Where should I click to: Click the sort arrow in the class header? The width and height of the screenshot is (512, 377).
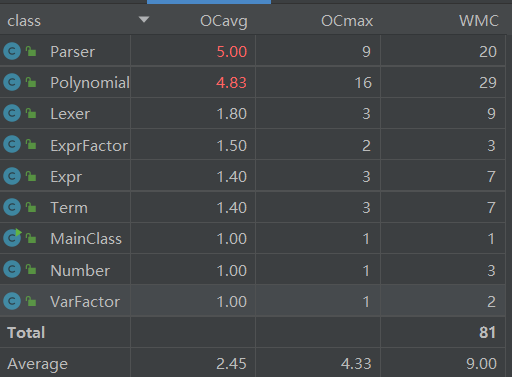tap(144, 20)
